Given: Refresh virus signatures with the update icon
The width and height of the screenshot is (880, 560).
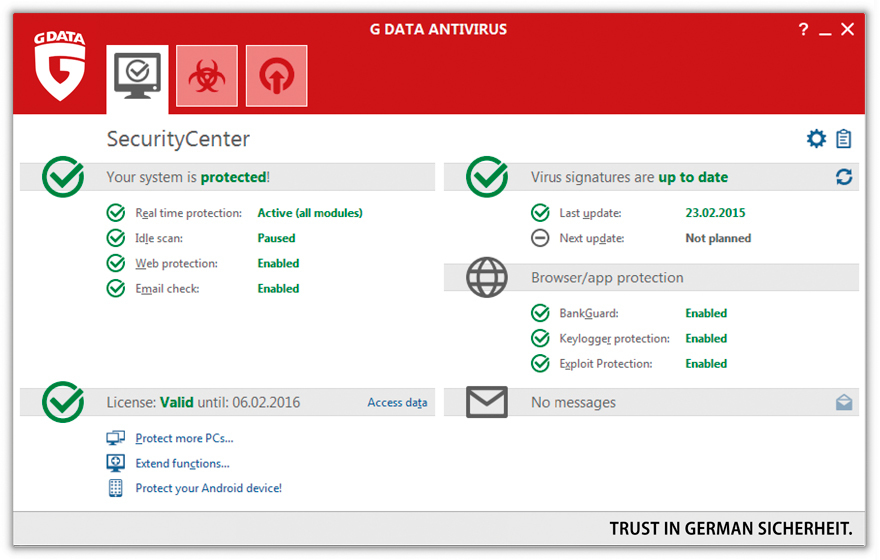Looking at the screenshot, I should click(844, 177).
